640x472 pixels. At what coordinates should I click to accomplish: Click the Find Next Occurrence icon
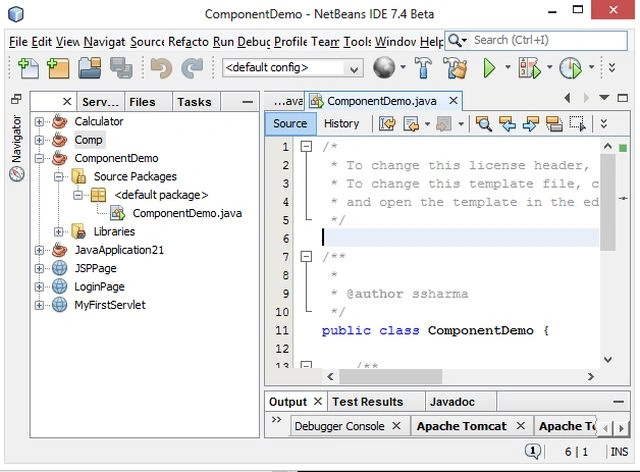[x=531, y=124]
